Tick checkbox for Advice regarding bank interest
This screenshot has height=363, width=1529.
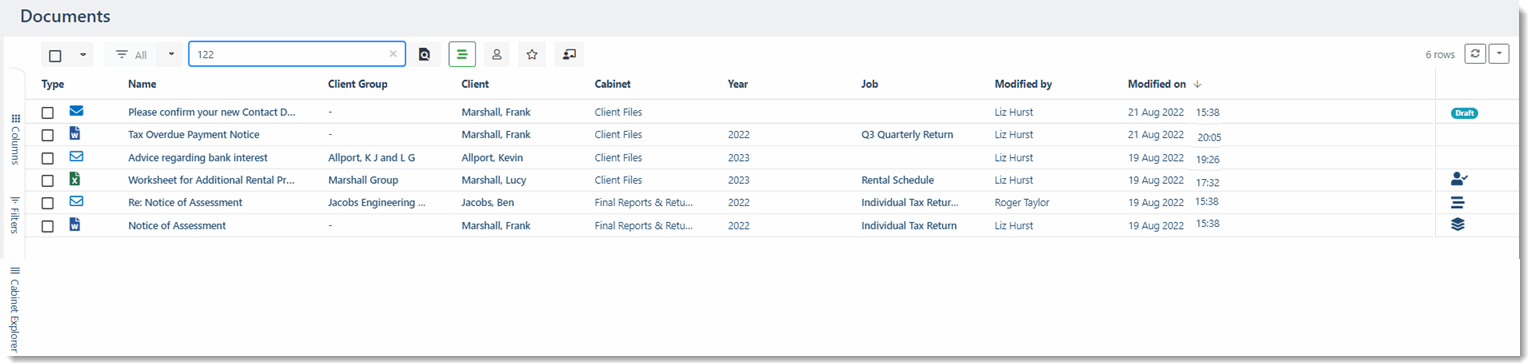click(47, 158)
